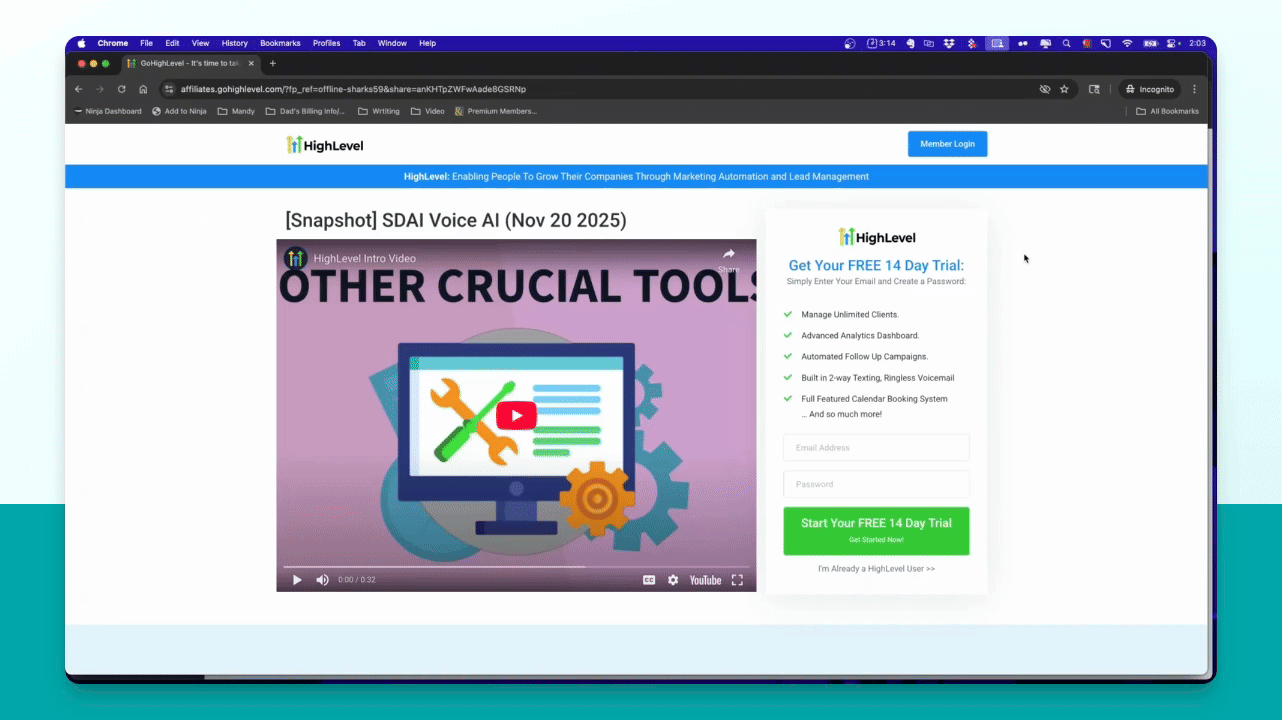Open the Bookmarks menu
This screenshot has width=1282, height=720.
(280, 43)
